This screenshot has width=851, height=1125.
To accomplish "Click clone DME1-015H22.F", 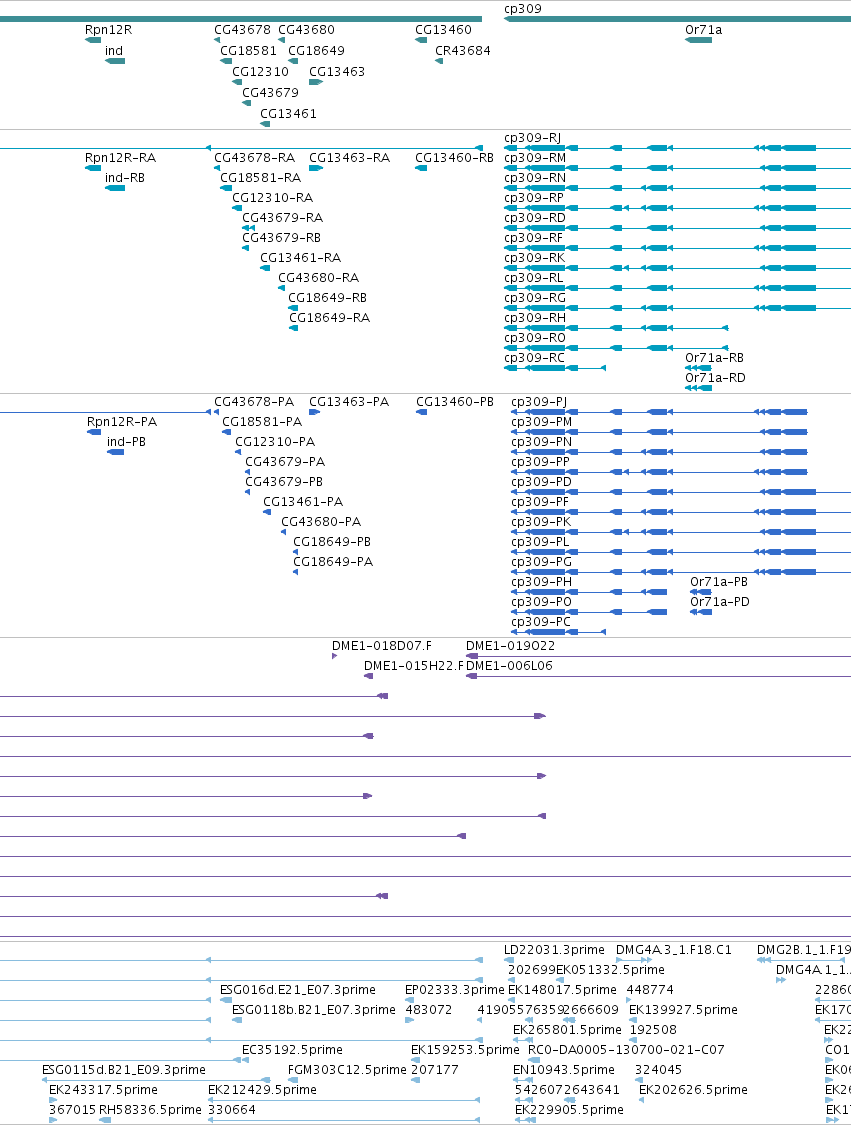I will click(x=414, y=666).
